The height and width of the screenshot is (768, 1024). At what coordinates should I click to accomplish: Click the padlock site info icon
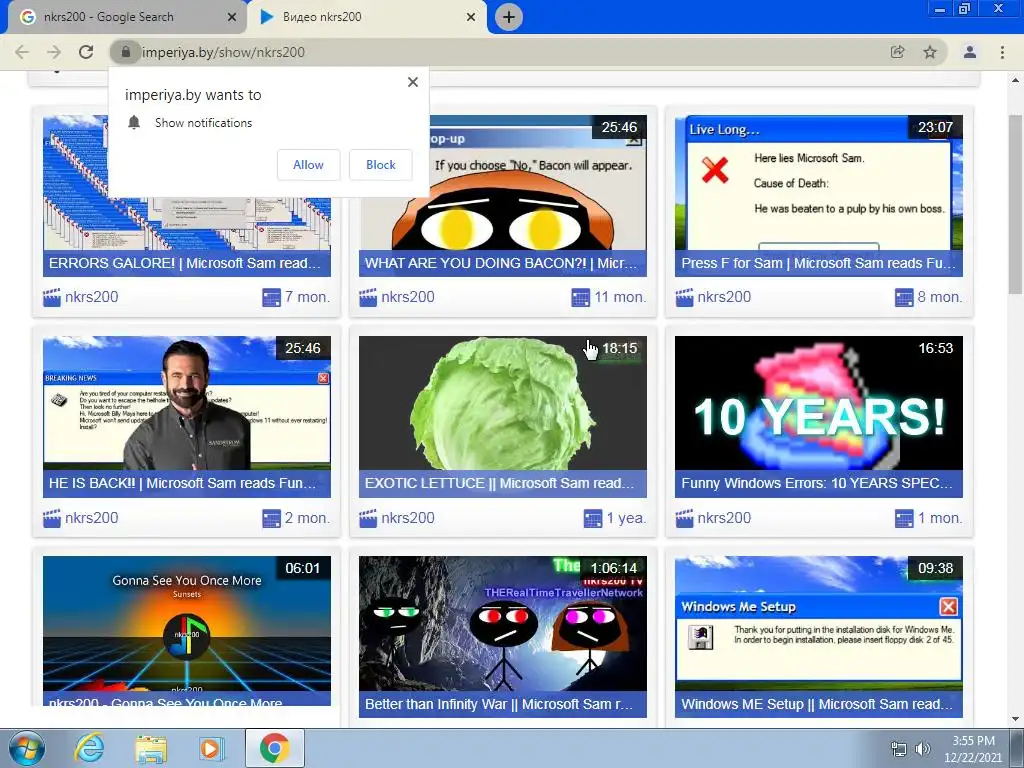click(125, 52)
